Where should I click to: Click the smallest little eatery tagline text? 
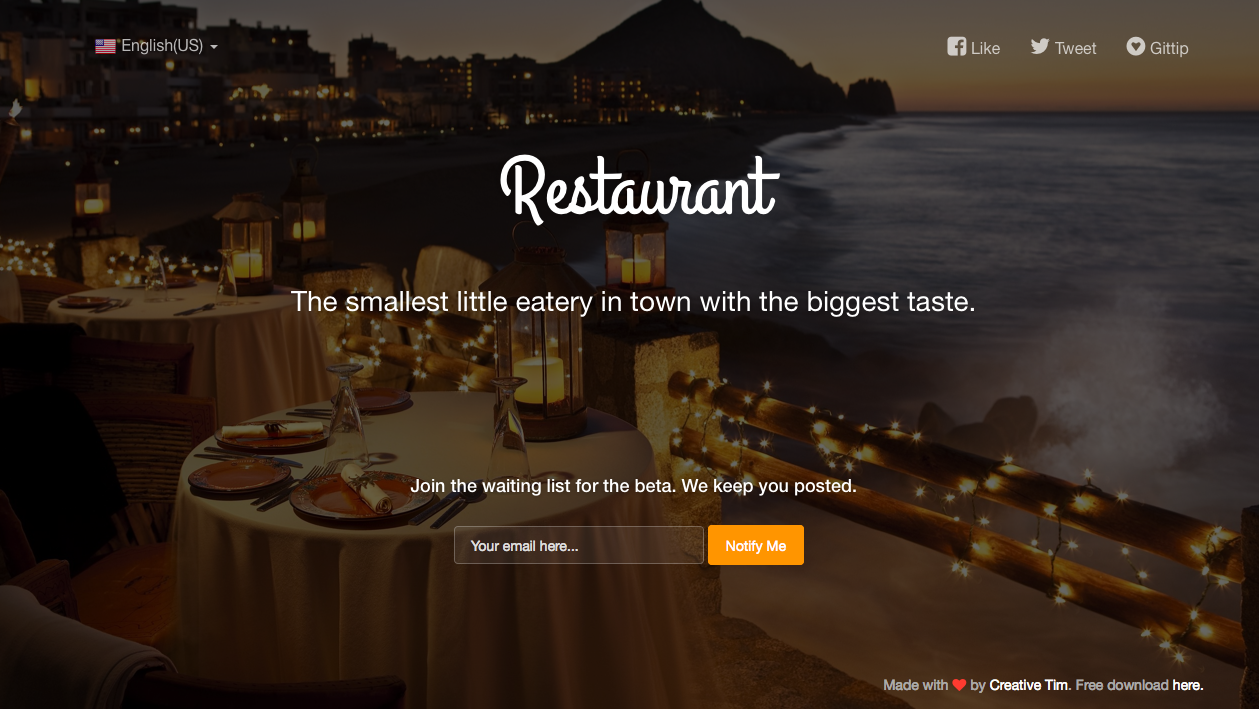pos(633,301)
